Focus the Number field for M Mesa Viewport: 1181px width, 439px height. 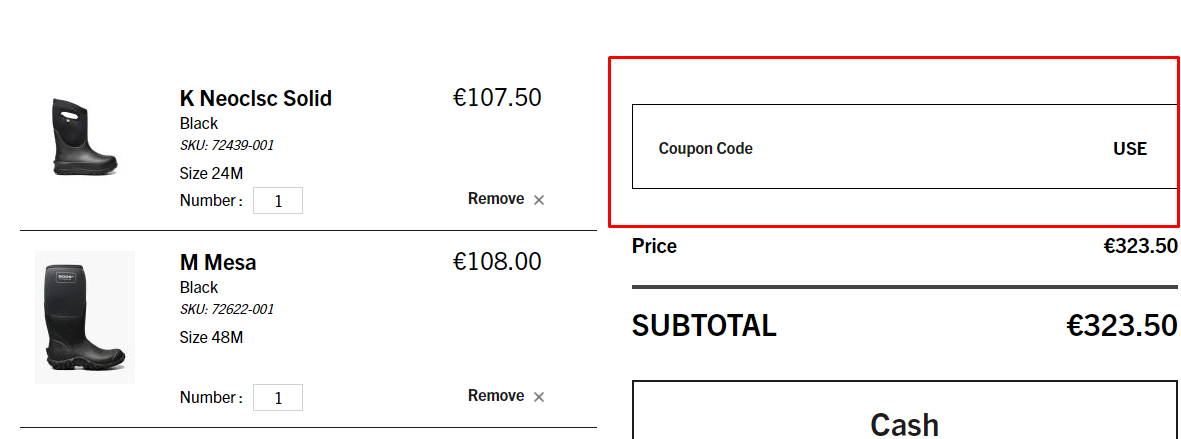[x=278, y=398]
